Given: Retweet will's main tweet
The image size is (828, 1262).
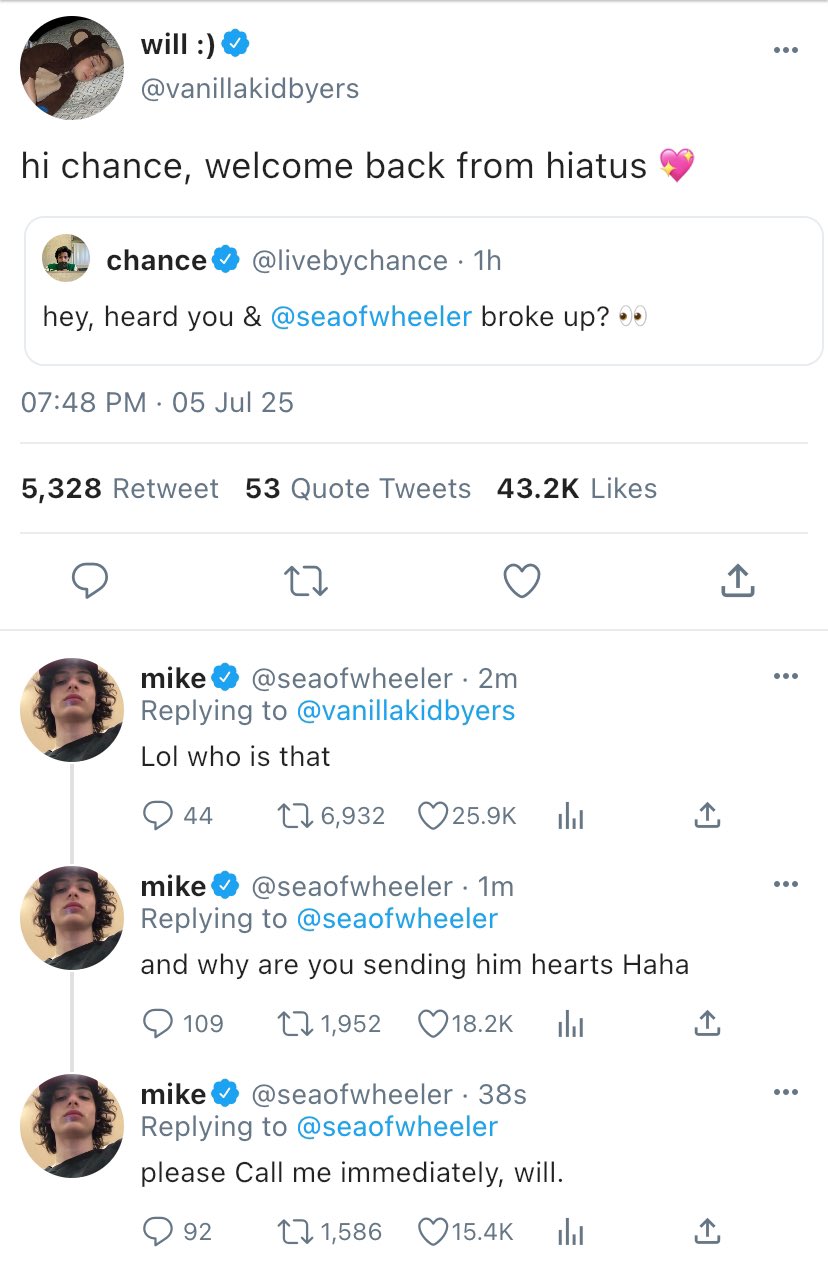Looking at the screenshot, I should click(x=304, y=581).
